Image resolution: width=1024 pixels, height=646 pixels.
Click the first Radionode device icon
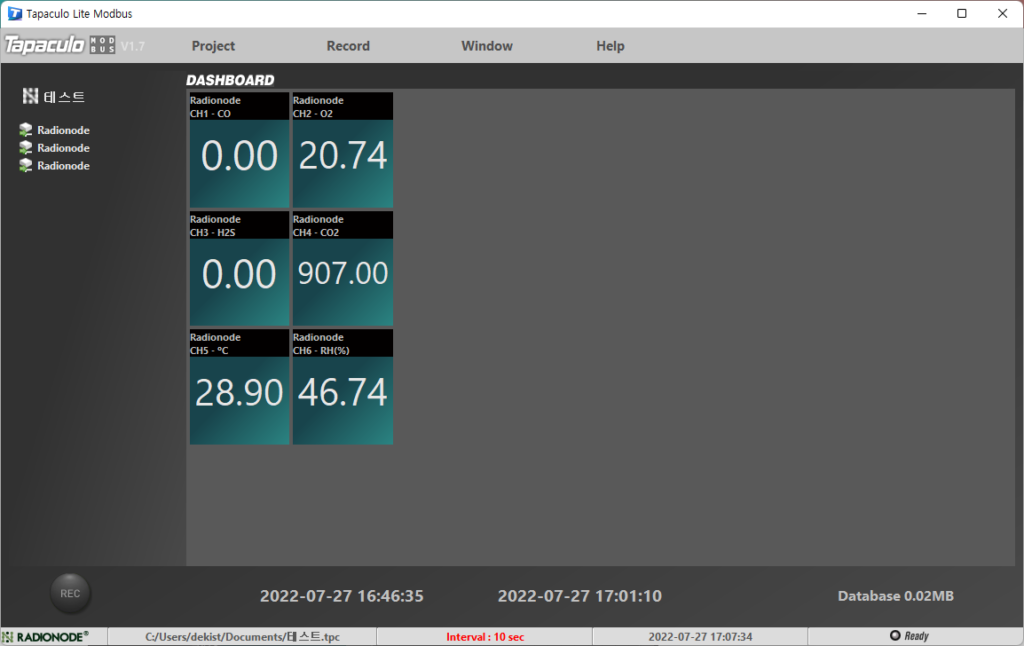(25, 129)
